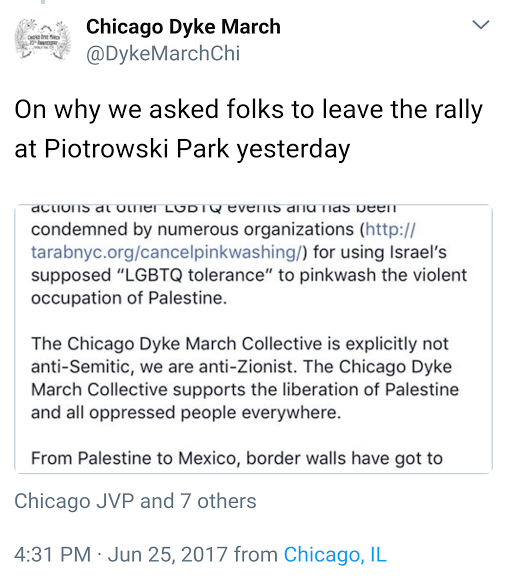Click the partially cut-off top line of the statement
The width and height of the screenshot is (506, 587).
pos(213,209)
